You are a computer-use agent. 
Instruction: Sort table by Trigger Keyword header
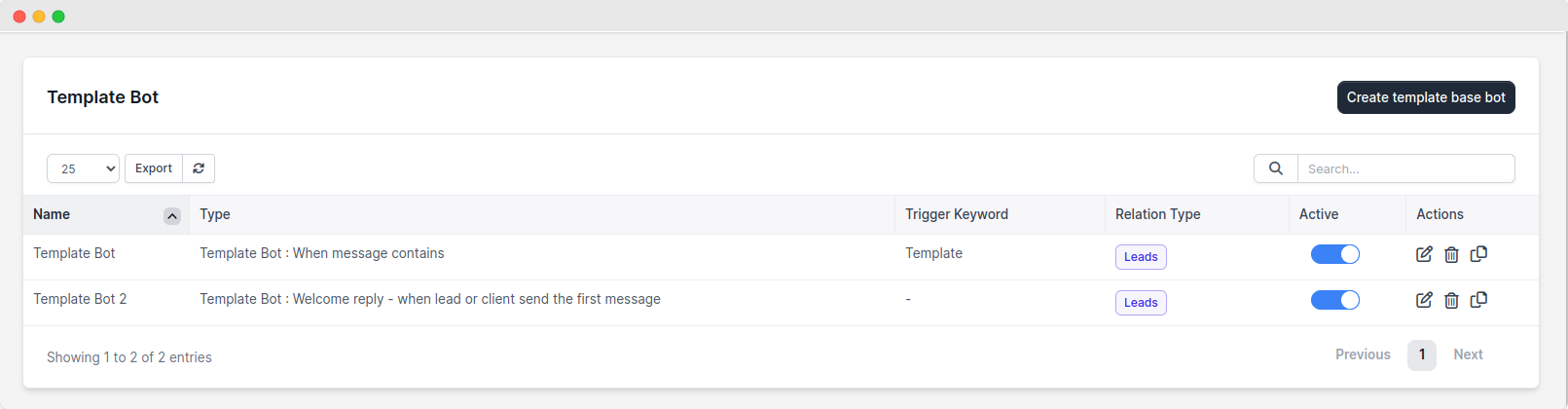956,214
